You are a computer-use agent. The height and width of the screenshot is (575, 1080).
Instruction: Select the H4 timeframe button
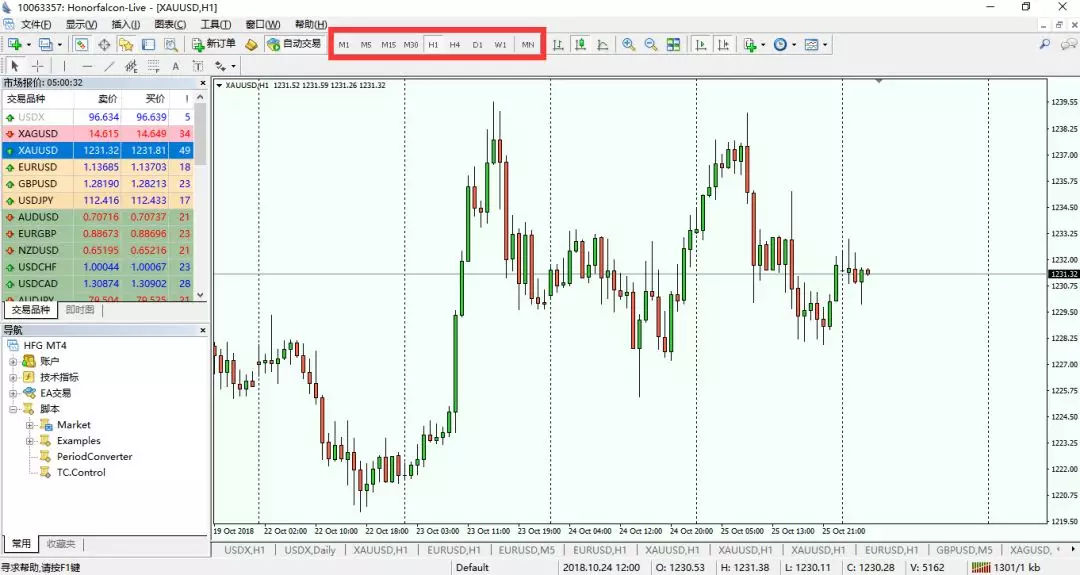point(455,44)
